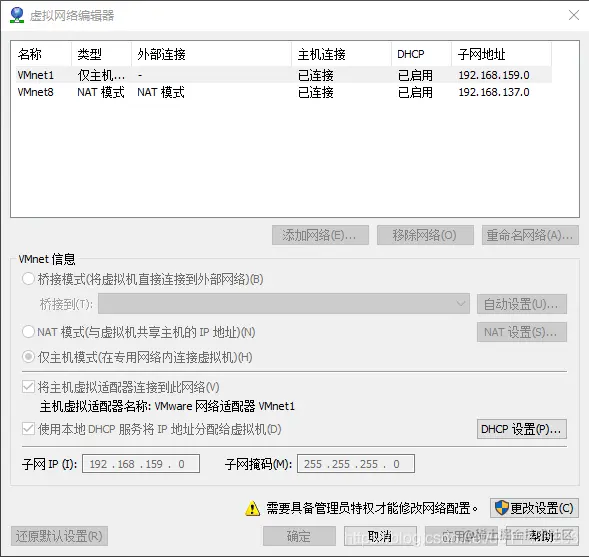Viewport: 589px width, 557px height.
Task: Click 取消 button
Action: point(380,536)
